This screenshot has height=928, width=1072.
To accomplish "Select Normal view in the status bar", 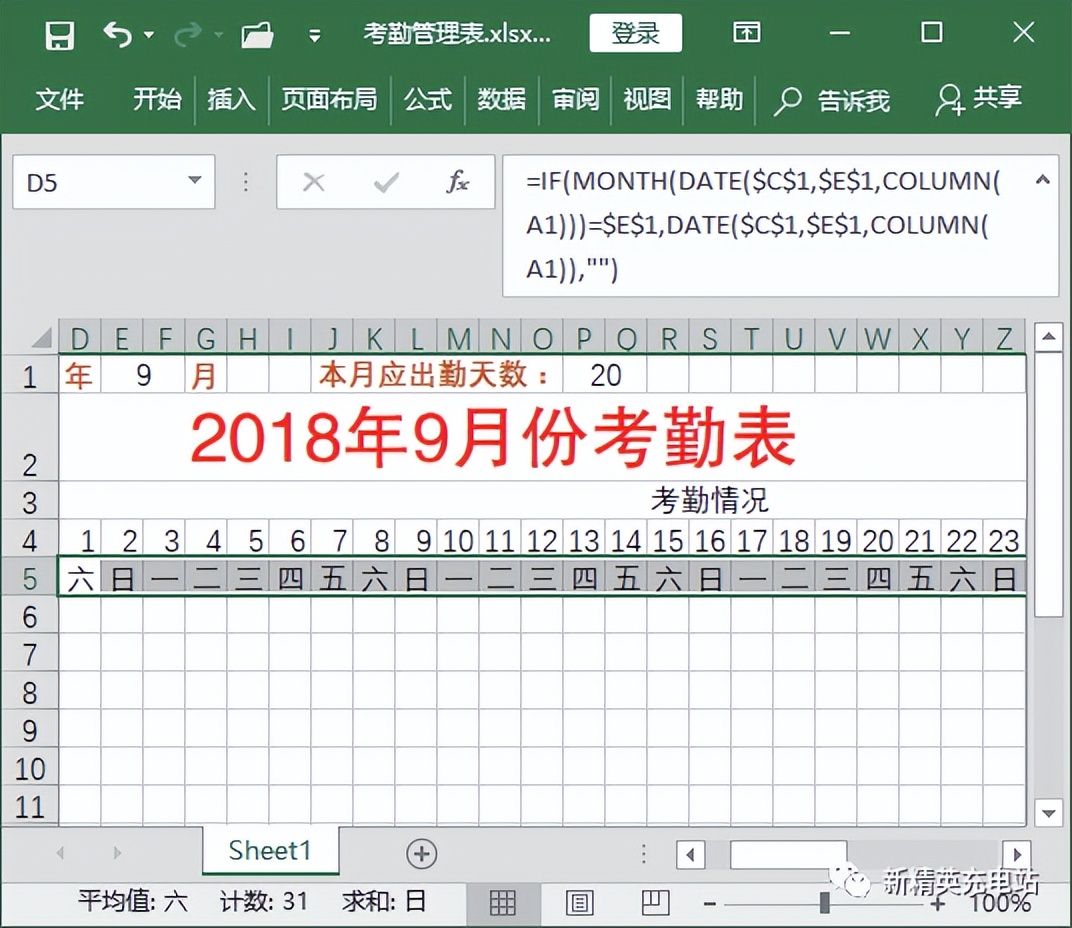I will coord(503,904).
